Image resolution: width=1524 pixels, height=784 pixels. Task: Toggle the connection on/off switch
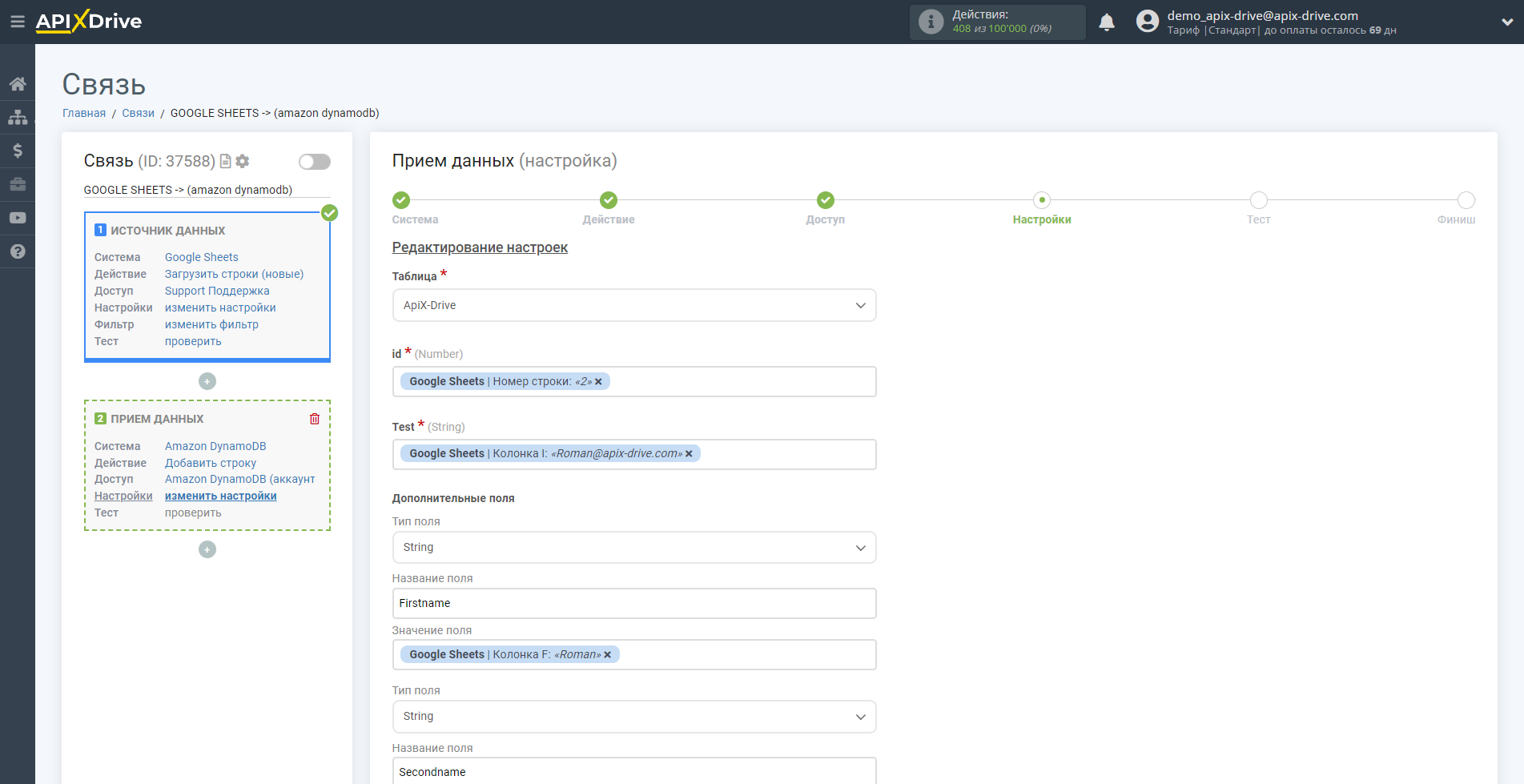tap(315, 162)
